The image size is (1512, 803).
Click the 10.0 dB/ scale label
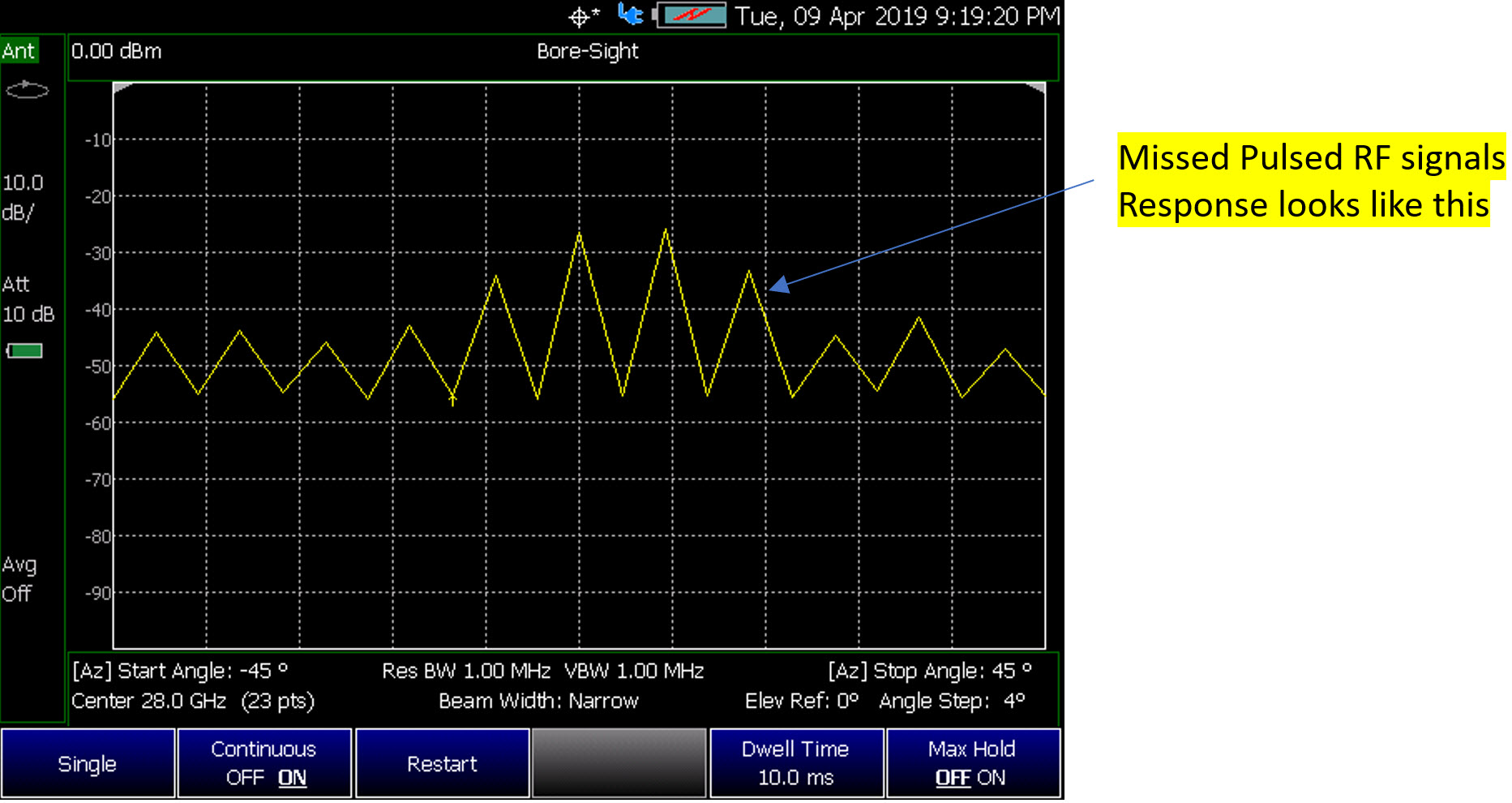tap(22, 198)
